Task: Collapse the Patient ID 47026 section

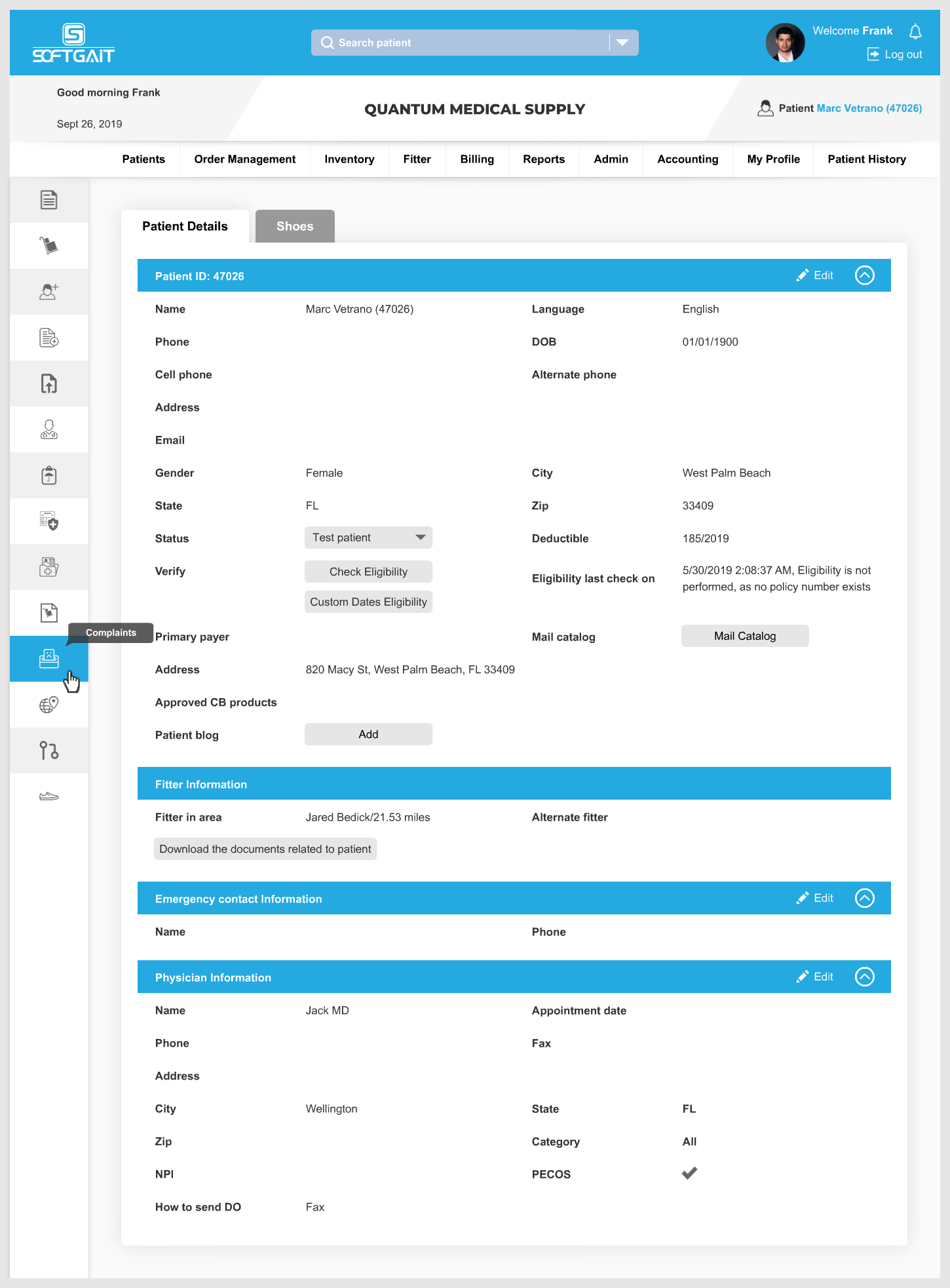Action: 864,275
